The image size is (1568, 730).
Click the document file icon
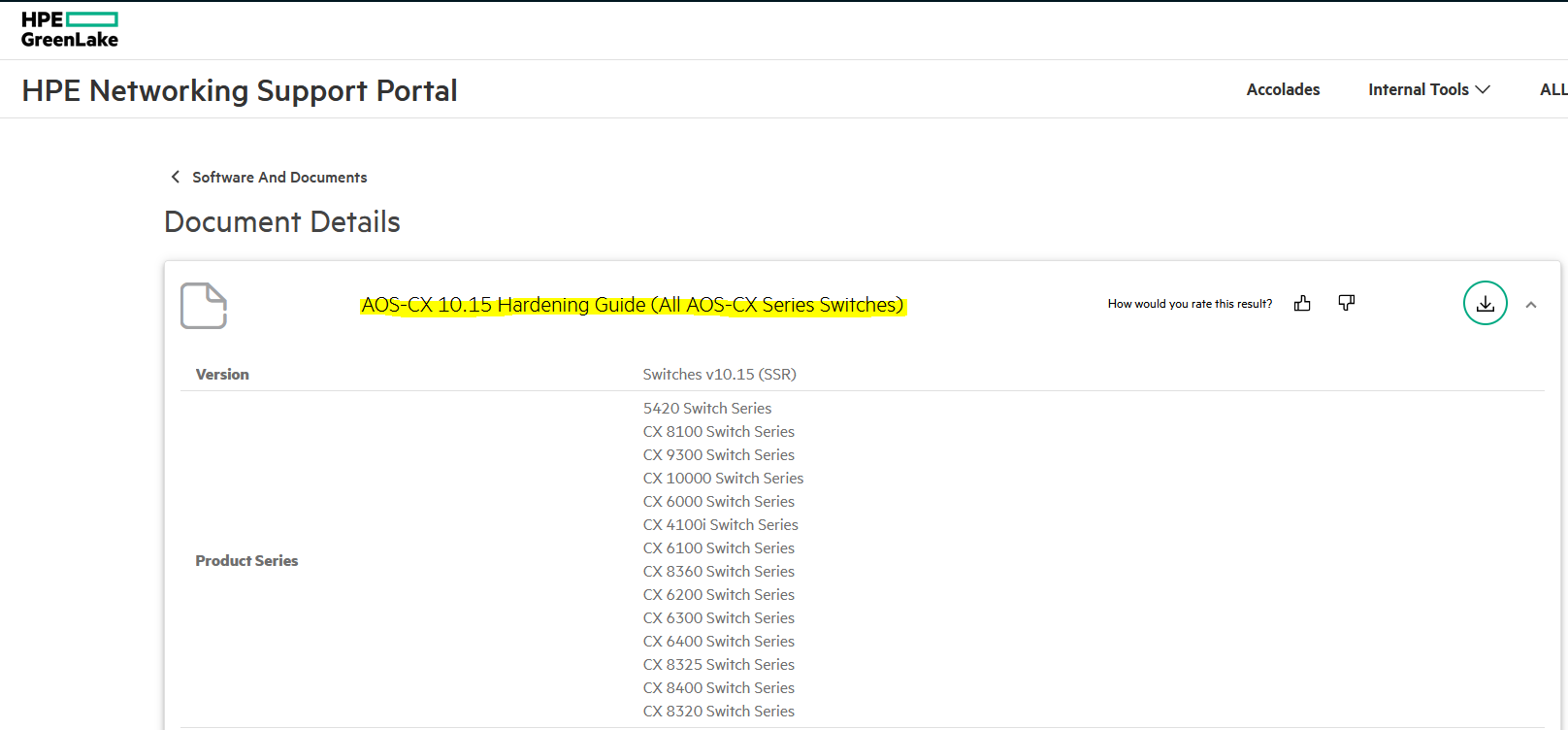204,306
